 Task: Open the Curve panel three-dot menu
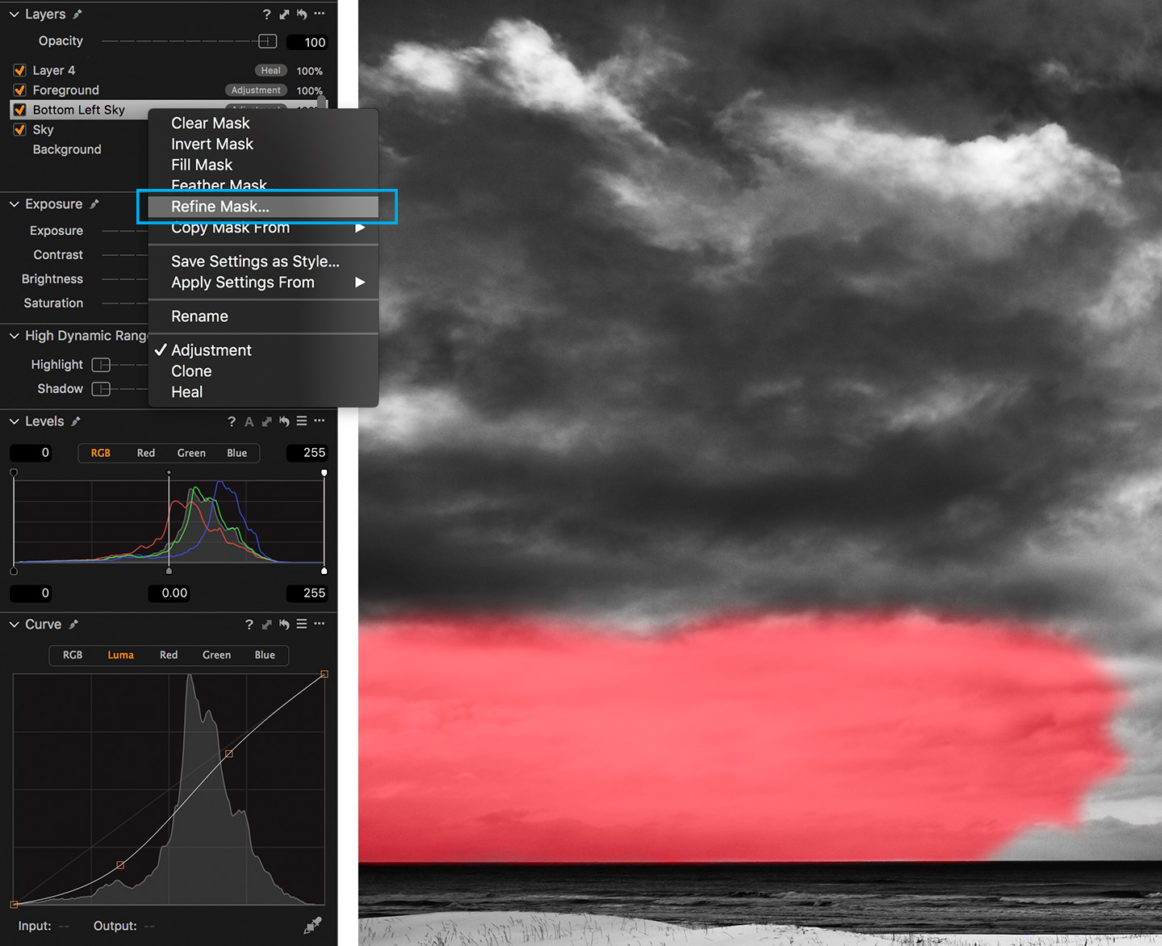tap(319, 624)
